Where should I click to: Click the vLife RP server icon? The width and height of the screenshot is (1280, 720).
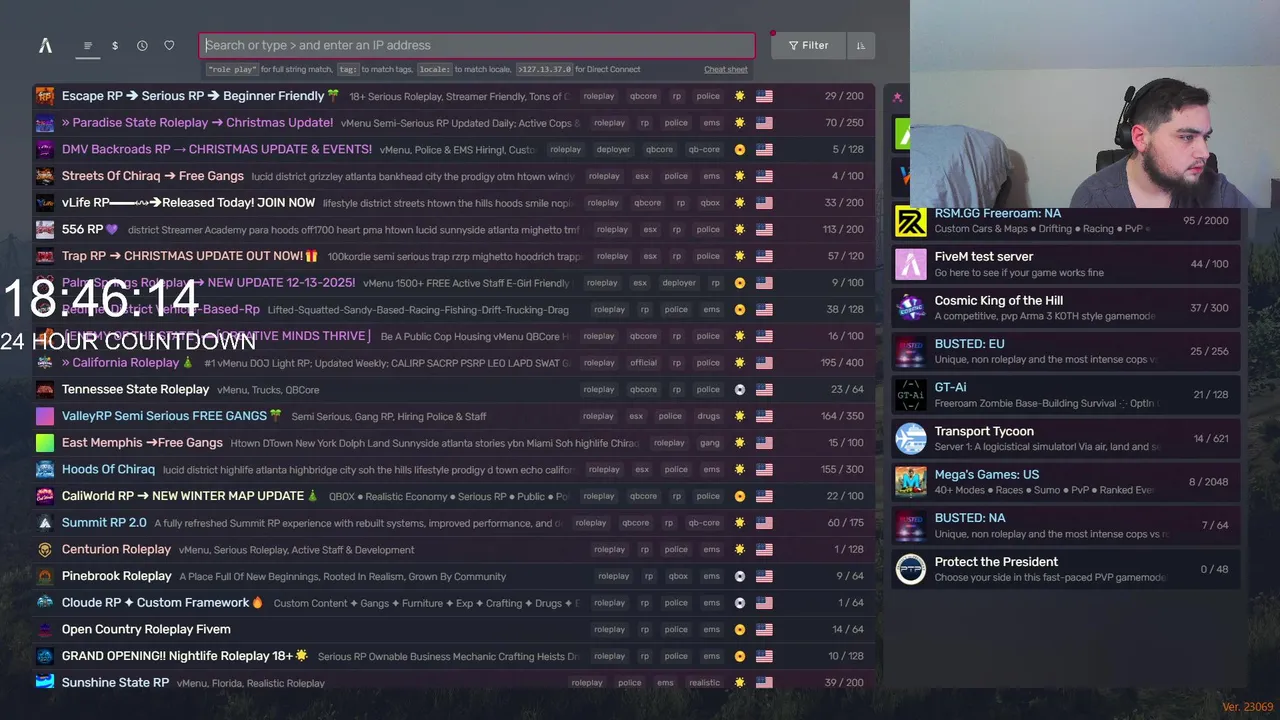click(45, 203)
